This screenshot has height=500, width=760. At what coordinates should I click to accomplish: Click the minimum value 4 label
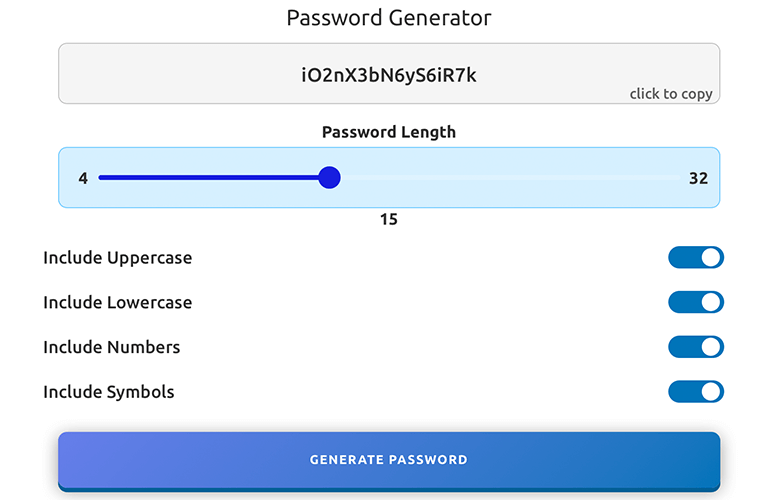coord(83,178)
